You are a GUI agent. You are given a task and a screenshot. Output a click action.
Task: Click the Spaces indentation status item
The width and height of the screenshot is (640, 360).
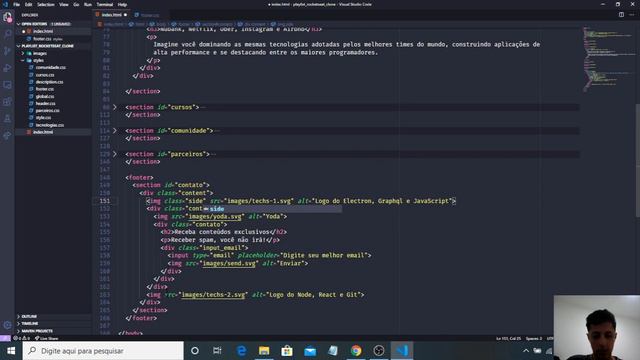533,338
